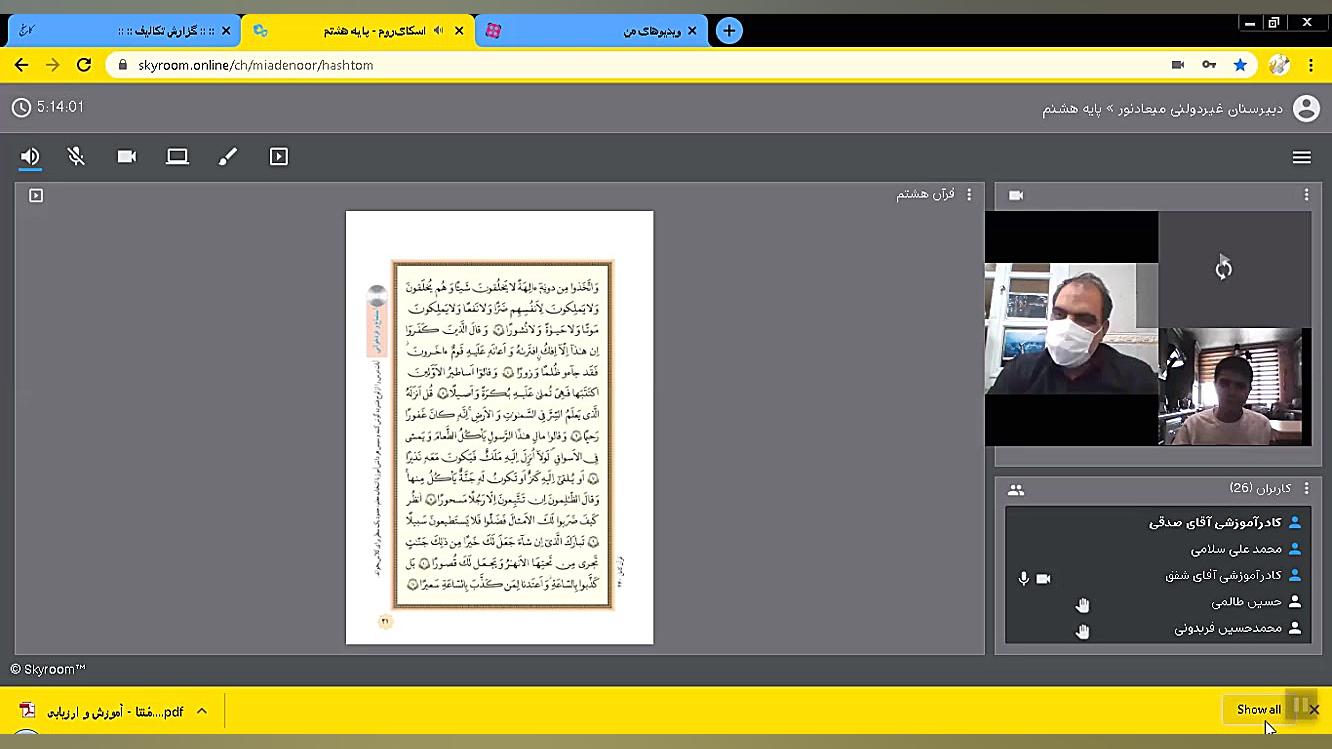Toggle microphone for کادرآموزشی آقای شفق

click(1023, 578)
